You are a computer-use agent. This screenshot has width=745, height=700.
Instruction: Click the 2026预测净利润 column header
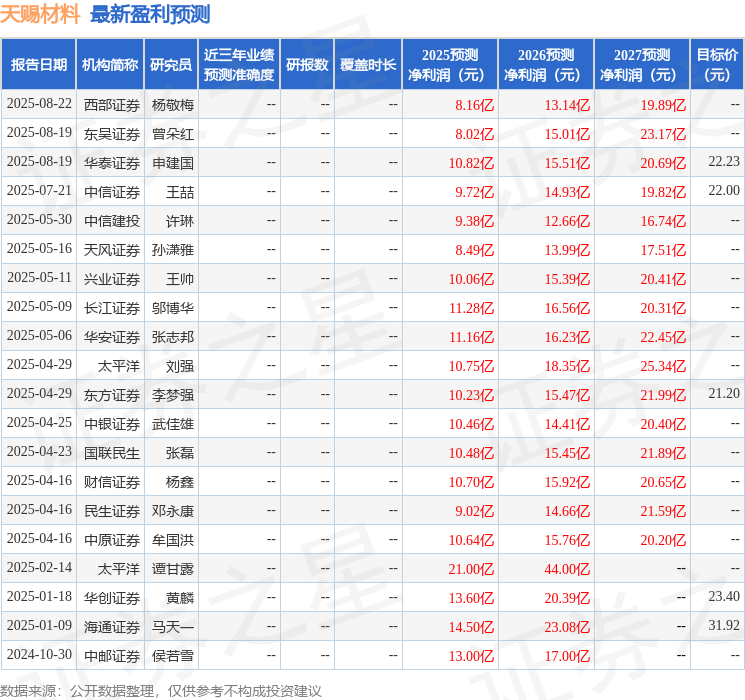tap(545, 65)
